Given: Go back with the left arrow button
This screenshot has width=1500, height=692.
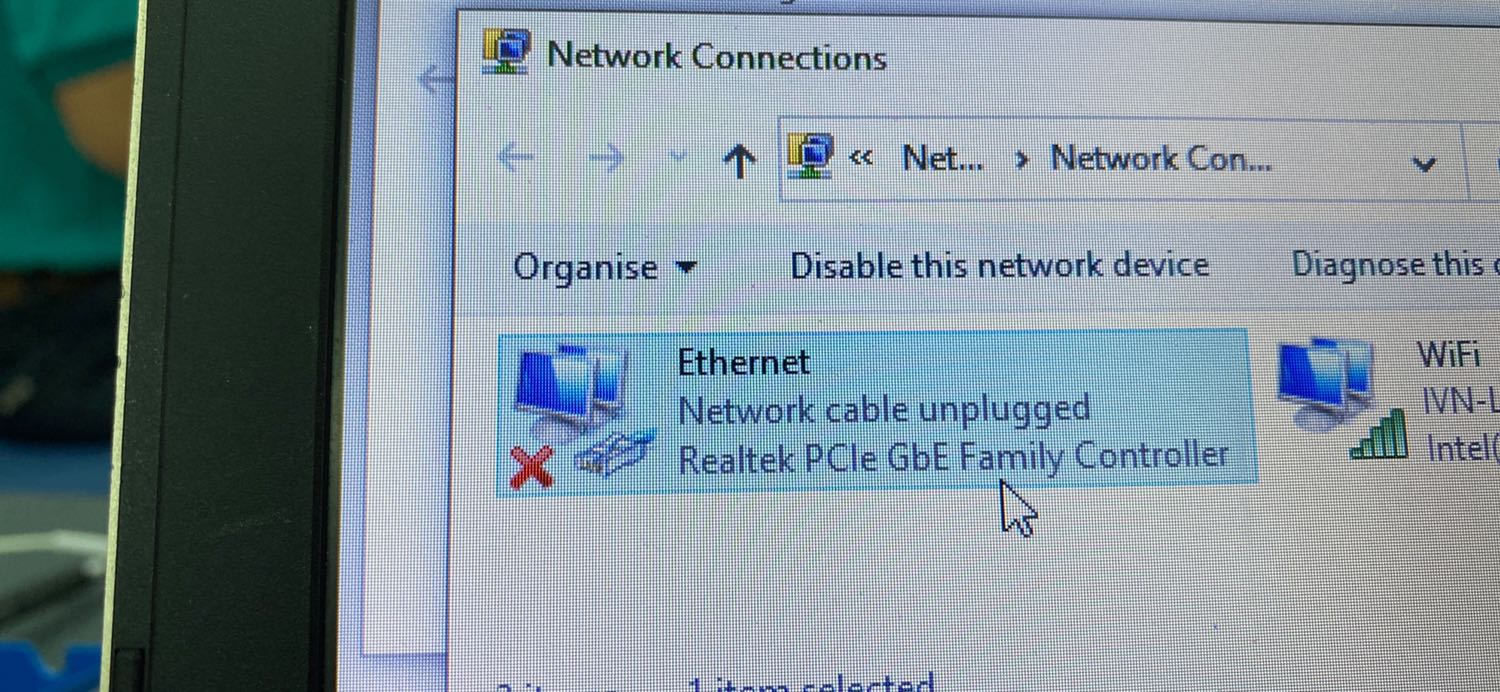Looking at the screenshot, I should point(516,158).
